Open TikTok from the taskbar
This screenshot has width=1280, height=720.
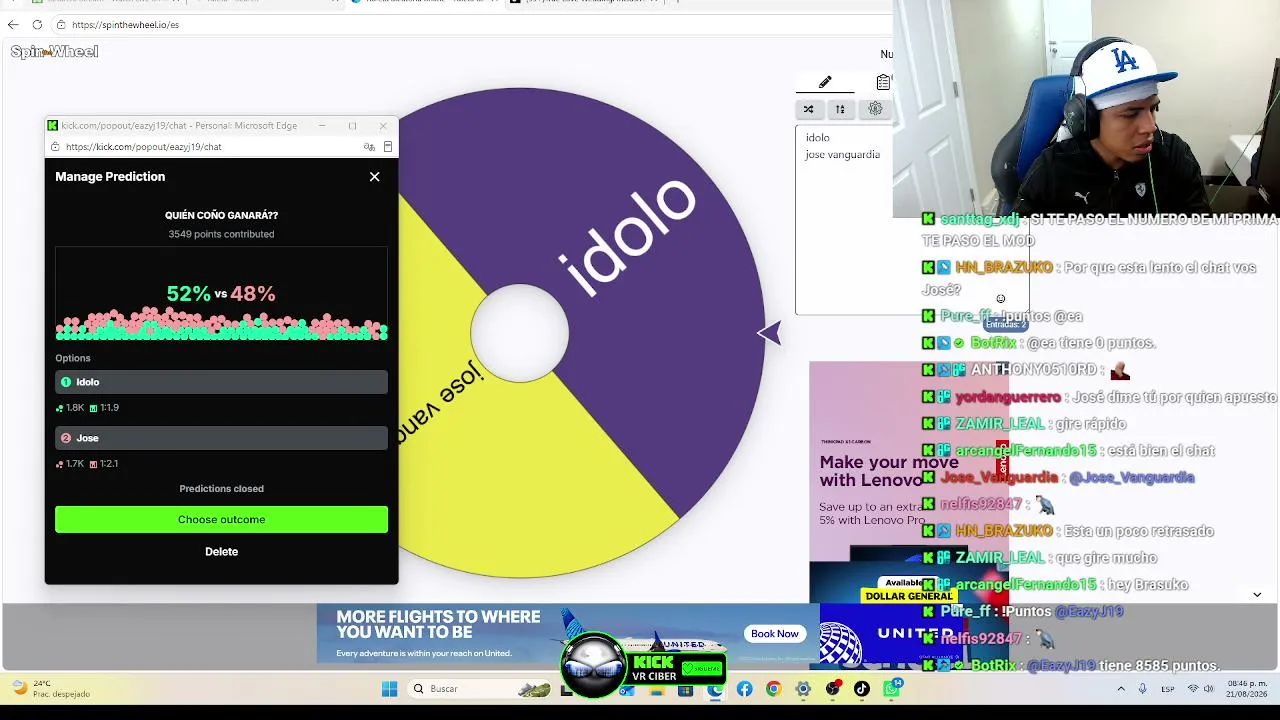(862, 689)
